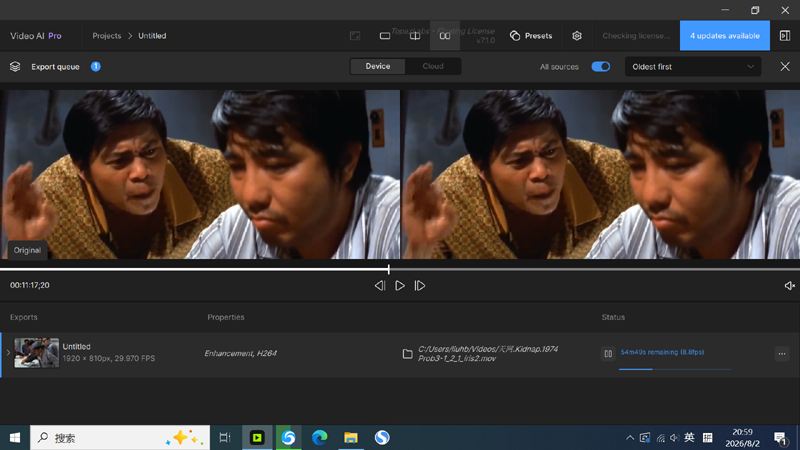The height and width of the screenshot is (450, 800).
Task: Toggle the All sources switch
Action: 601,67
